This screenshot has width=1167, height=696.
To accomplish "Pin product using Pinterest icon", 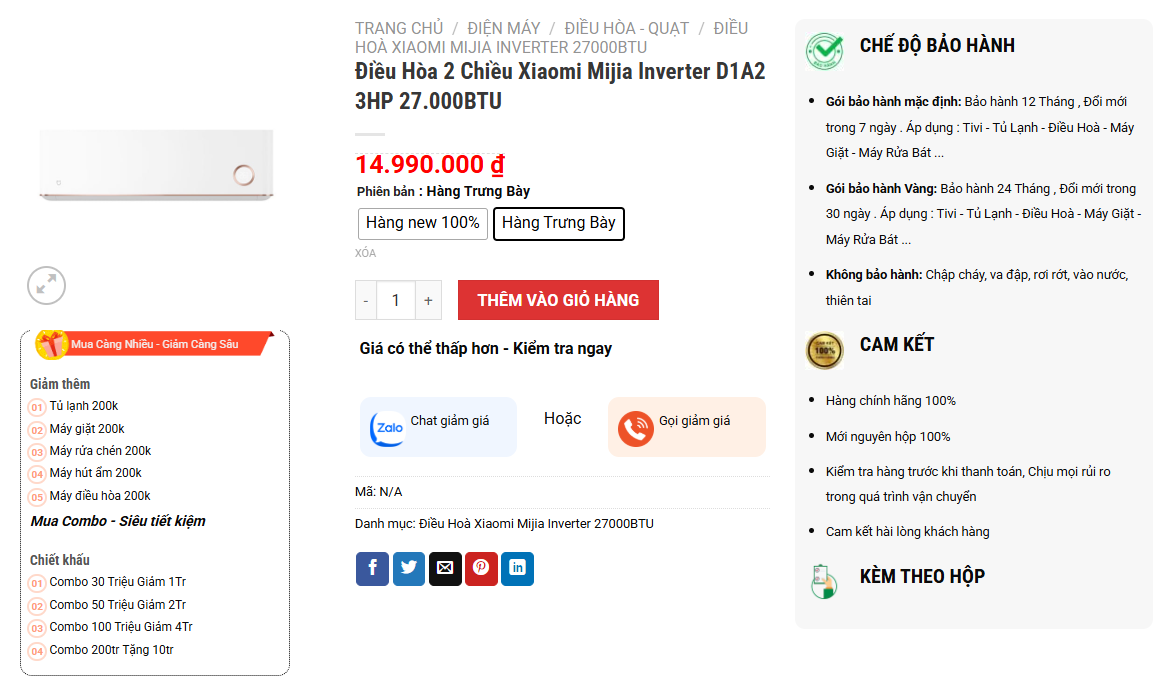I will point(482,569).
